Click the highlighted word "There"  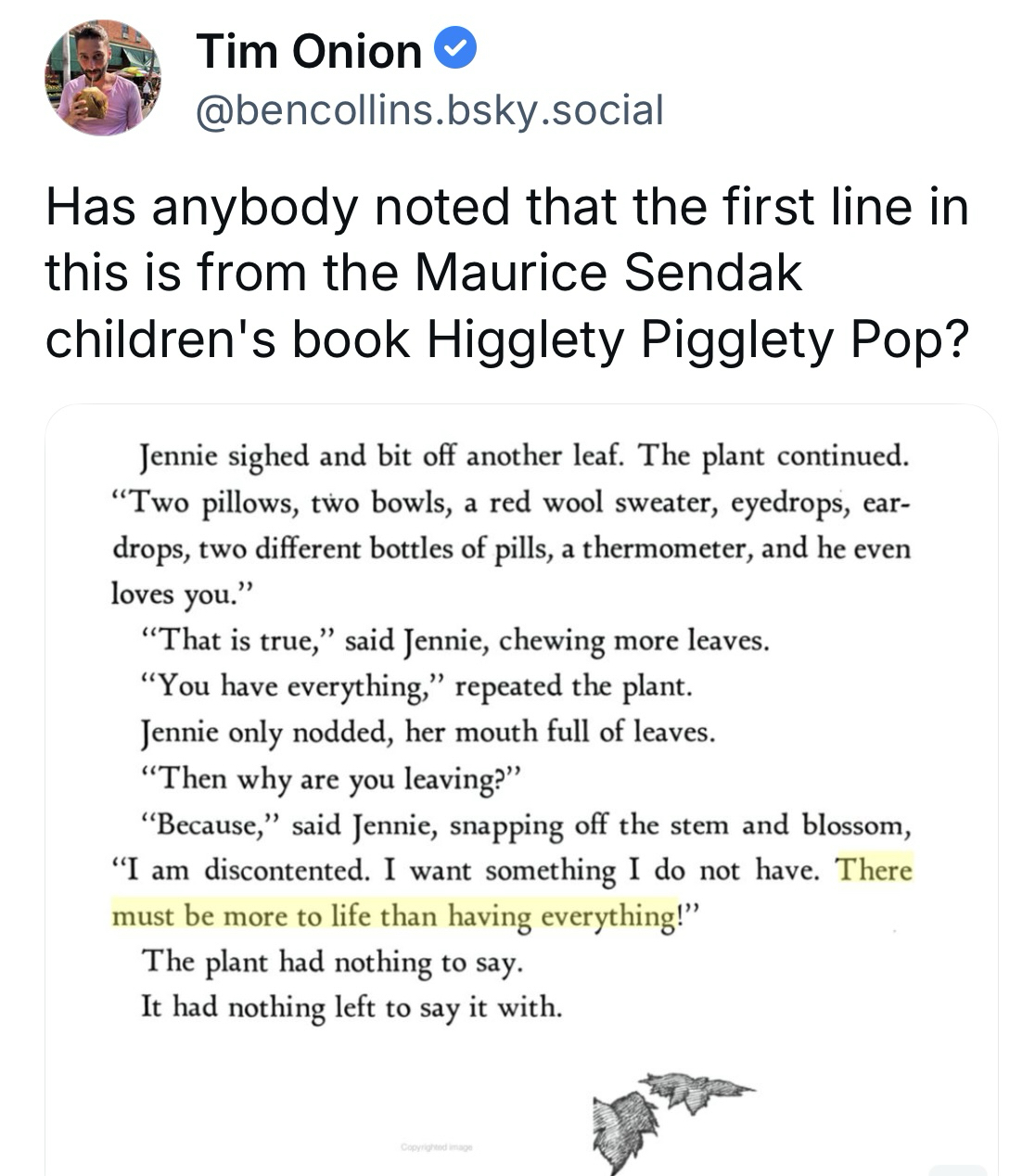pos(874,870)
